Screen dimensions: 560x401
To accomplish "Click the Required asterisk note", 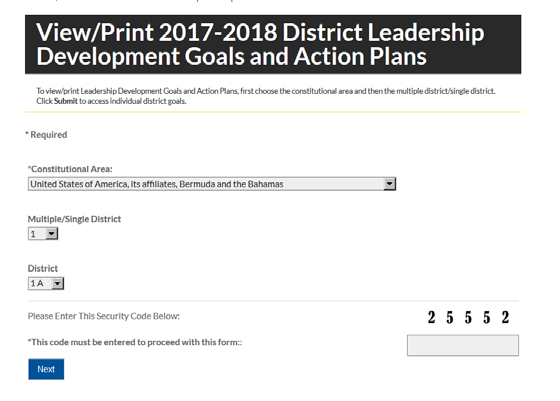I will coord(46,135).
